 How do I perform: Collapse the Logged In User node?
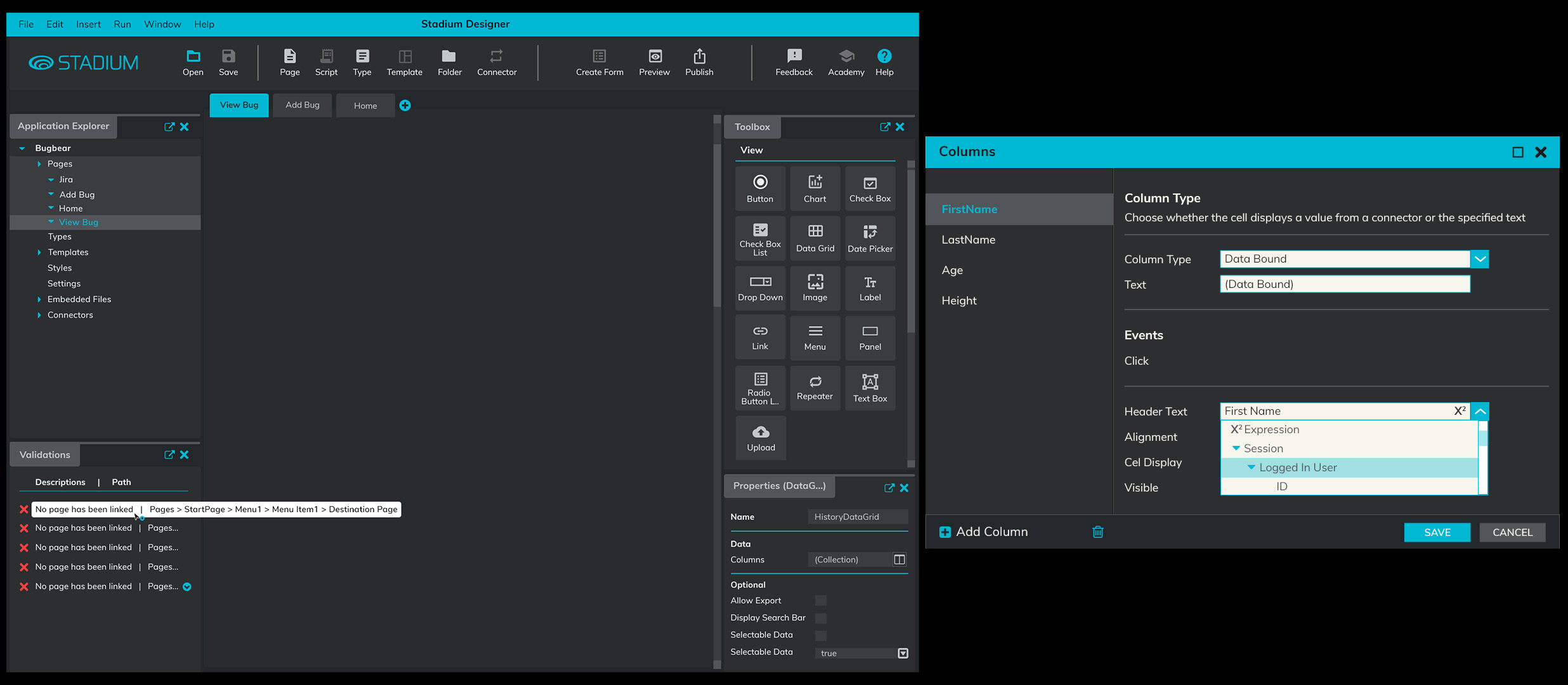tap(1251, 467)
